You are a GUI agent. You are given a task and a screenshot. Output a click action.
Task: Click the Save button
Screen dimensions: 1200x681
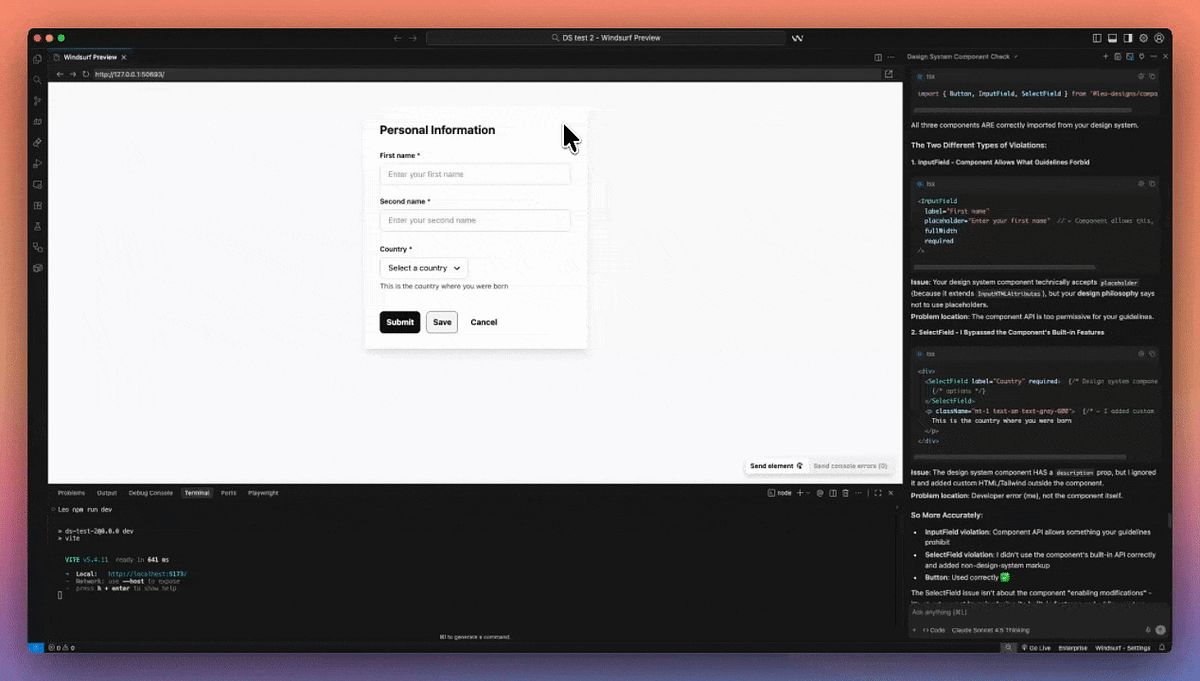[442, 322]
